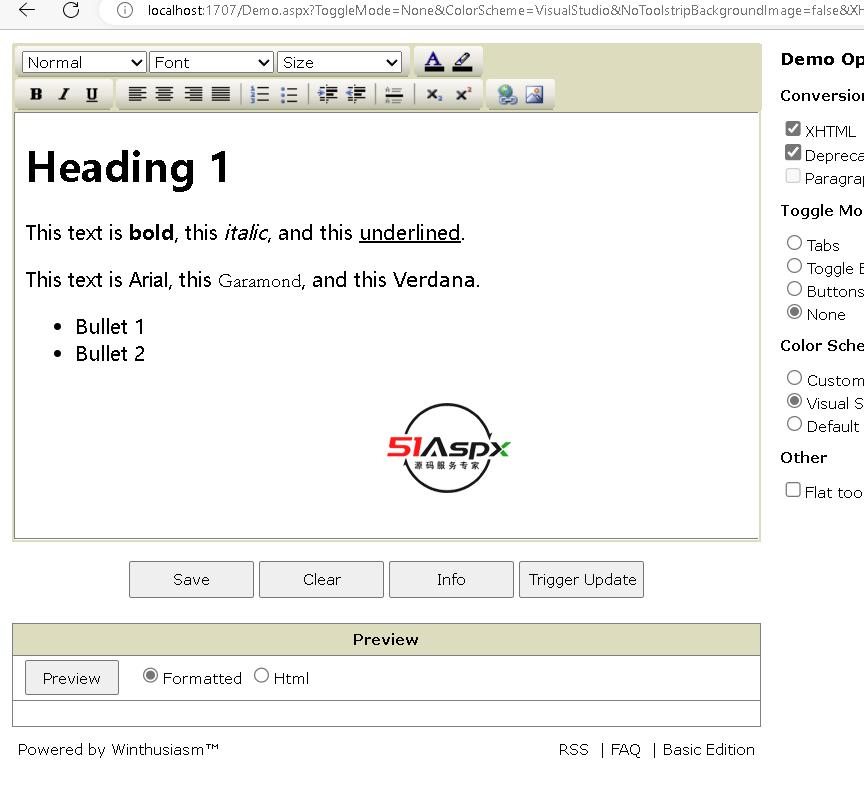Center align the text
The image size is (864, 795).
coord(165,95)
